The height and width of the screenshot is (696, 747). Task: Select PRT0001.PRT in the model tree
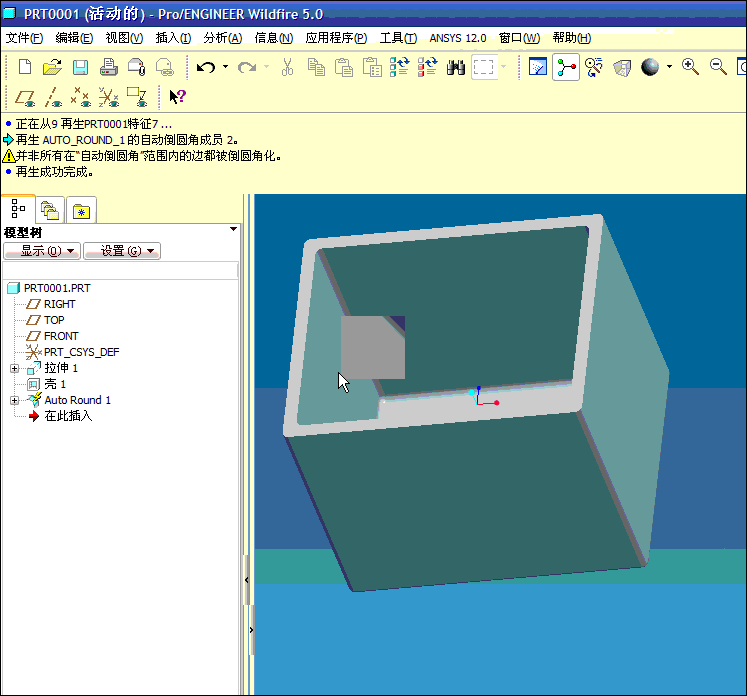(x=57, y=288)
